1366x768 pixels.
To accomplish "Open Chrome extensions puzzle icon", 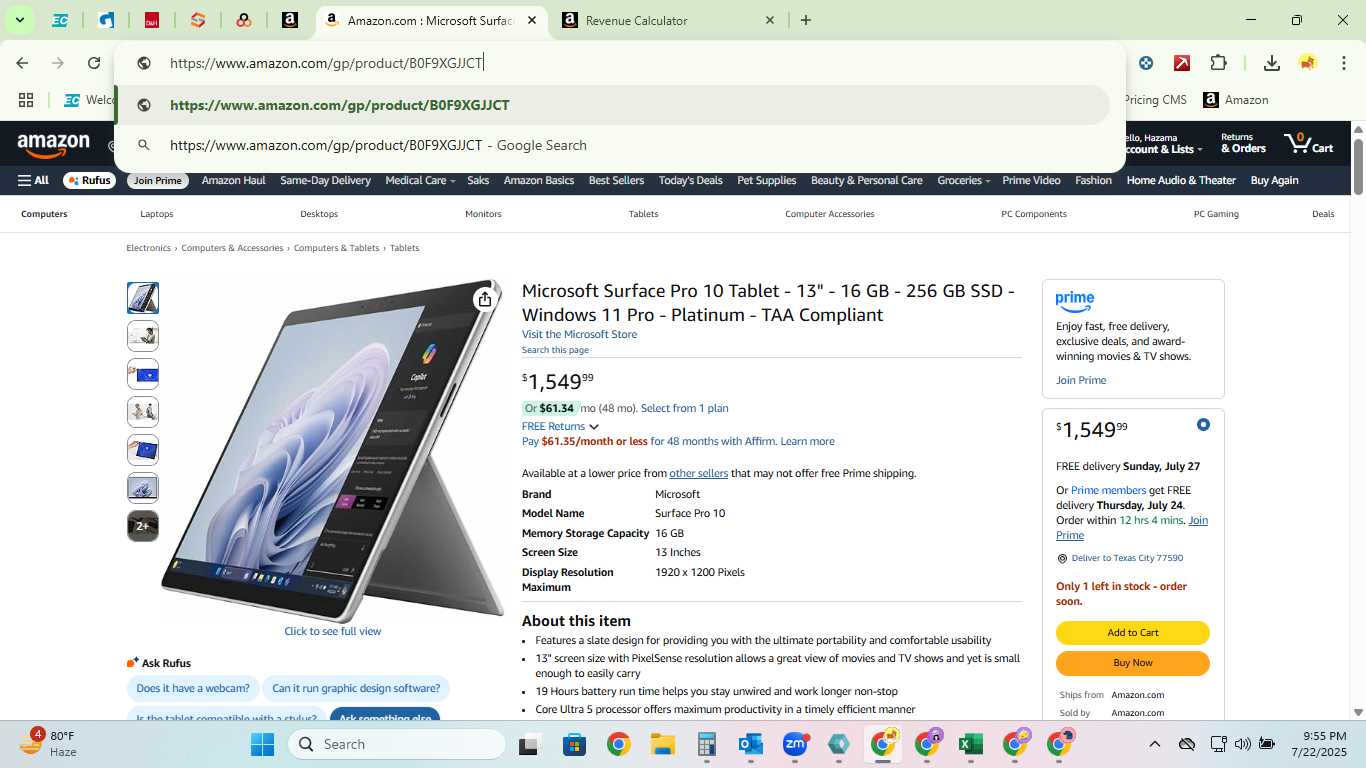I will pos(1218,63).
